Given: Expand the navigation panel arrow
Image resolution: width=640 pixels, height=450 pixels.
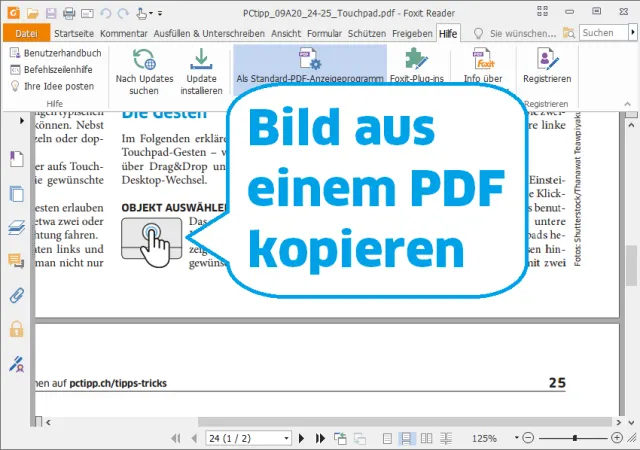Looking at the screenshot, I should (22, 121).
